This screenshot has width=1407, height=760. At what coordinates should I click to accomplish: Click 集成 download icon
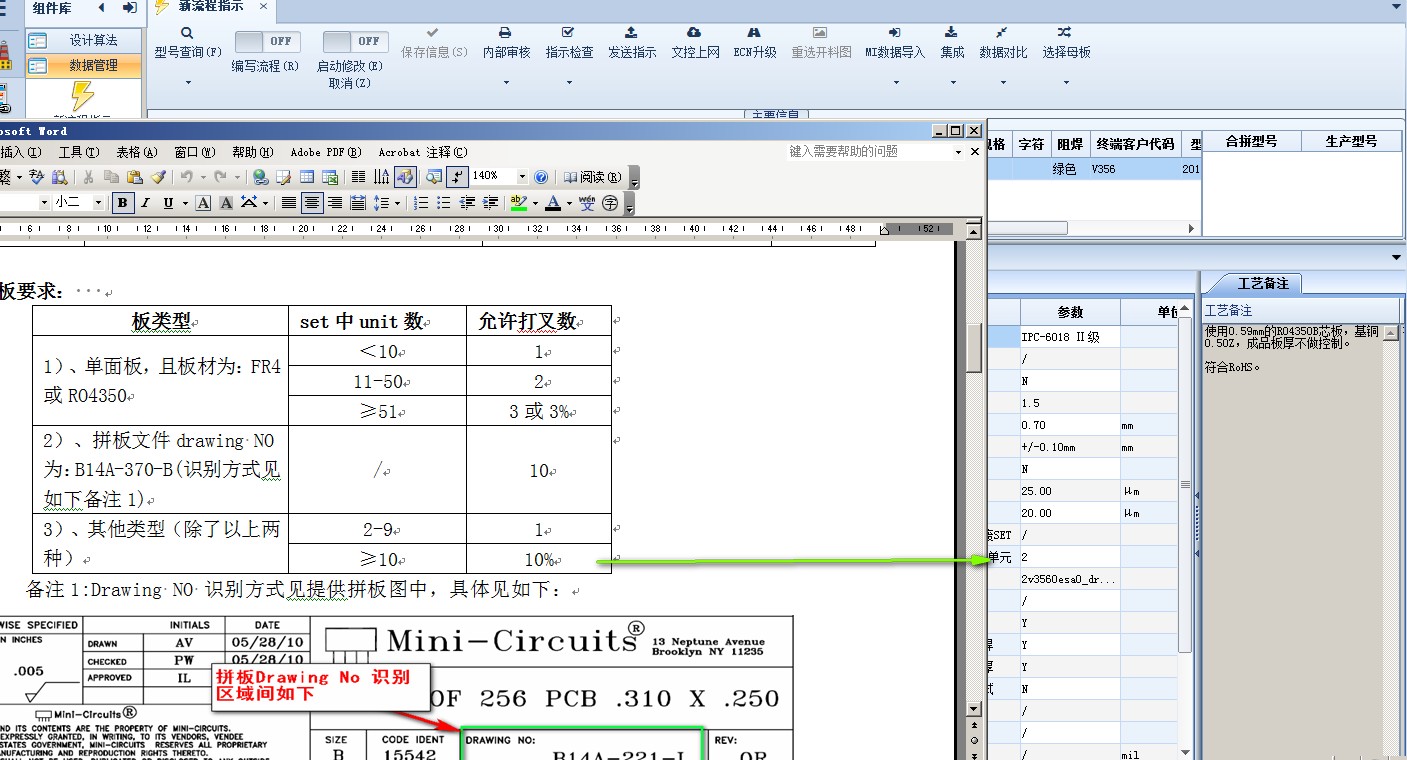(x=952, y=33)
